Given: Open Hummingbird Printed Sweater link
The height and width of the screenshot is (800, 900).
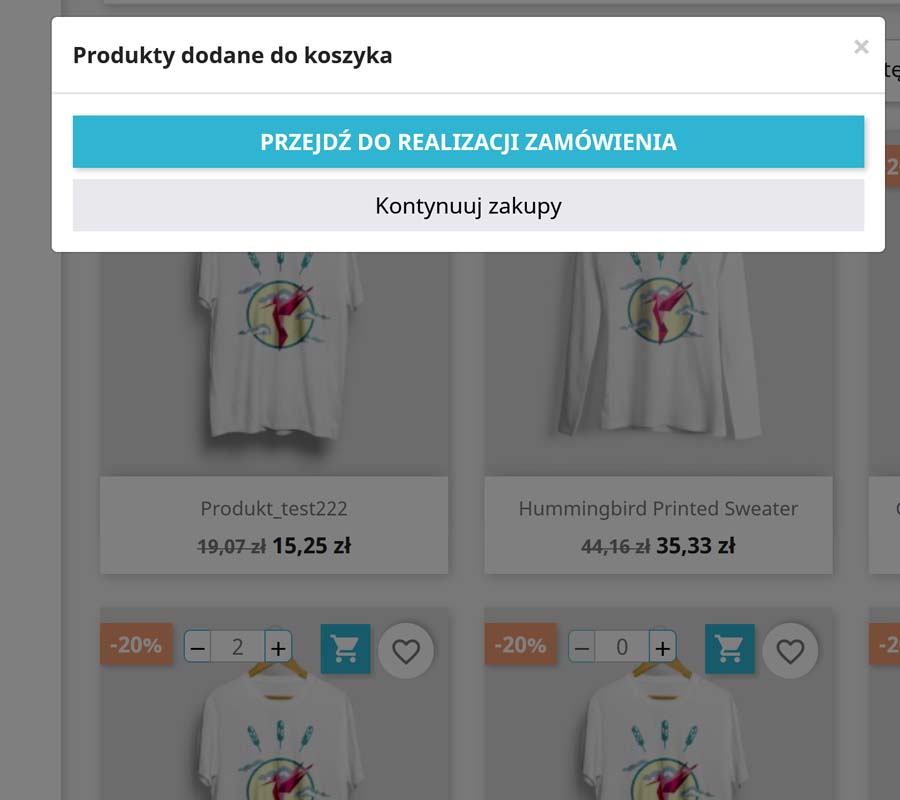Looking at the screenshot, I should (658, 508).
